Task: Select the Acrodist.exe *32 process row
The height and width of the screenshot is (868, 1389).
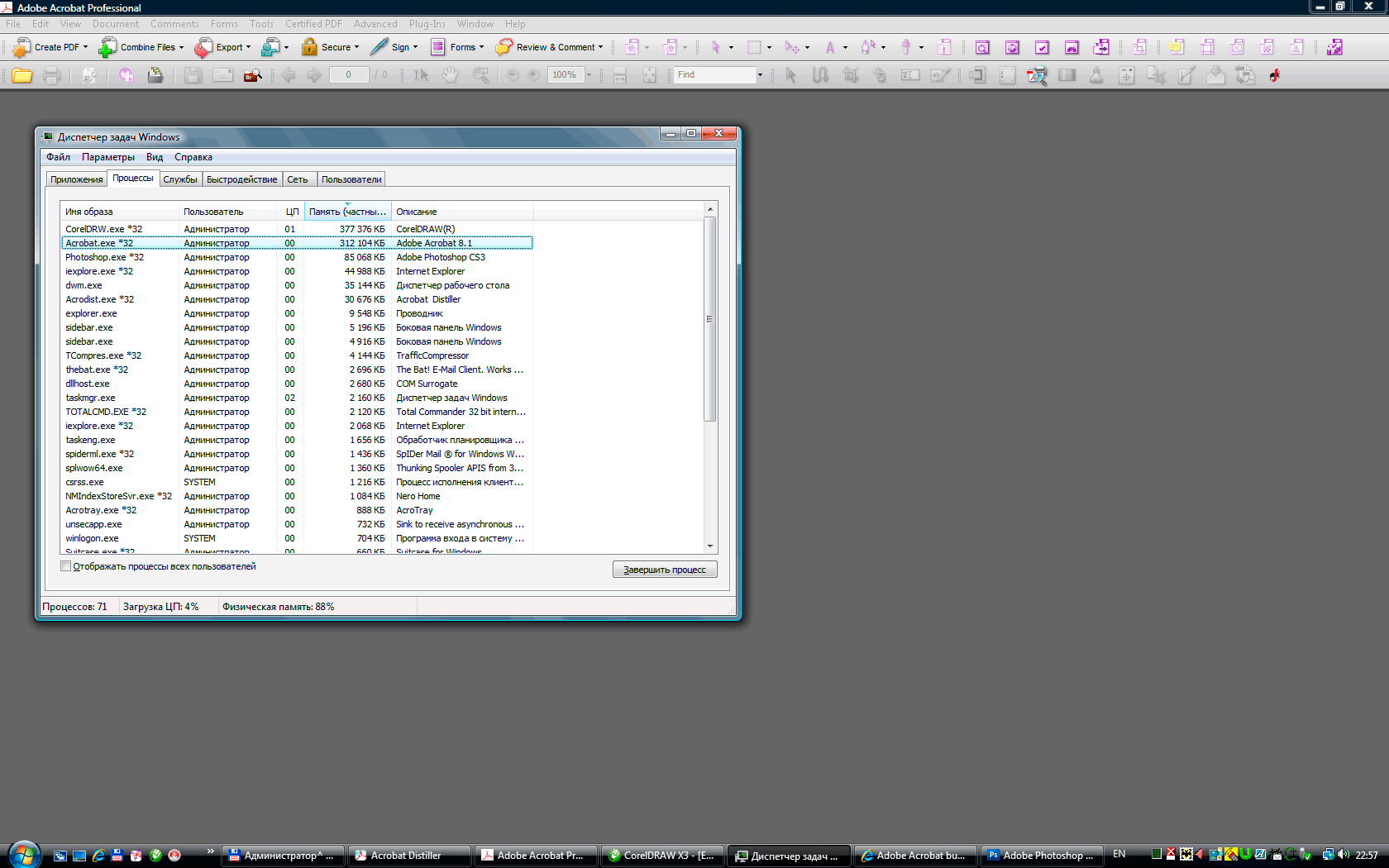Action: pos(297,299)
